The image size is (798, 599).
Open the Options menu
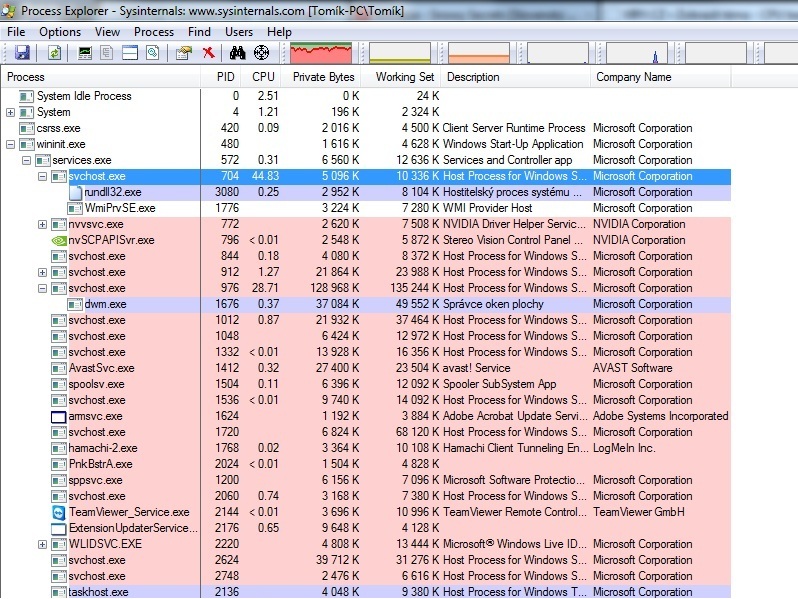(x=60, y=31)
